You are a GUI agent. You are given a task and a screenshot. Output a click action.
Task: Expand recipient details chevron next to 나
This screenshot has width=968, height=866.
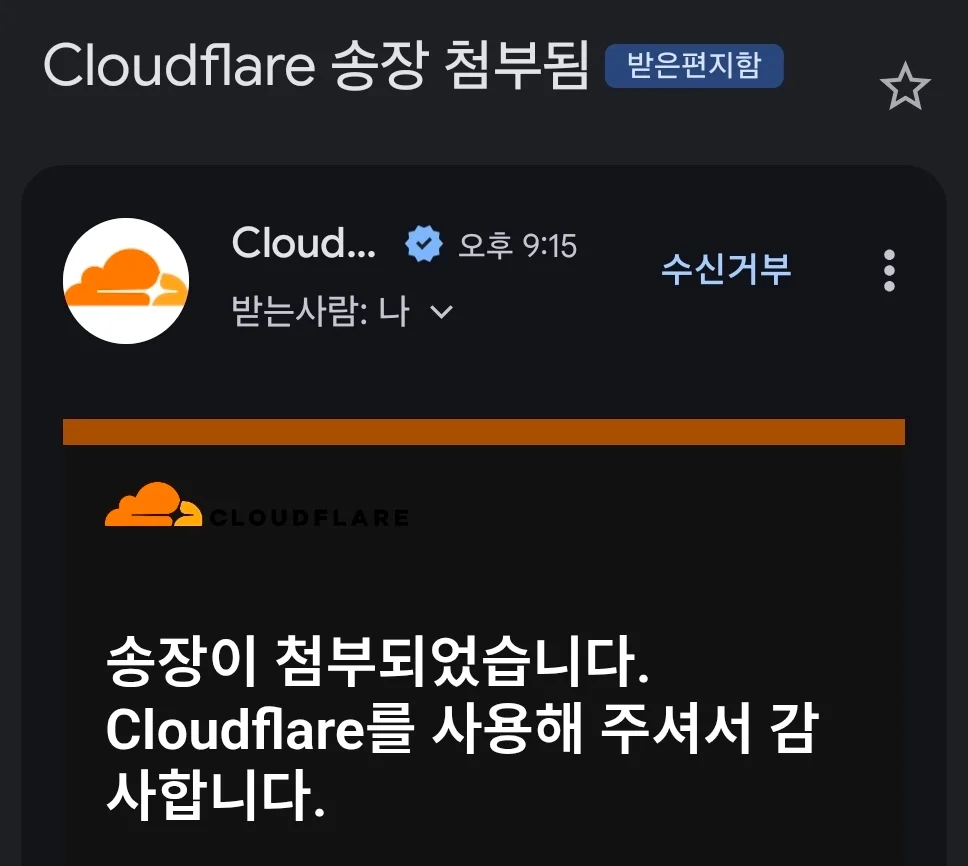coord(441,312)
